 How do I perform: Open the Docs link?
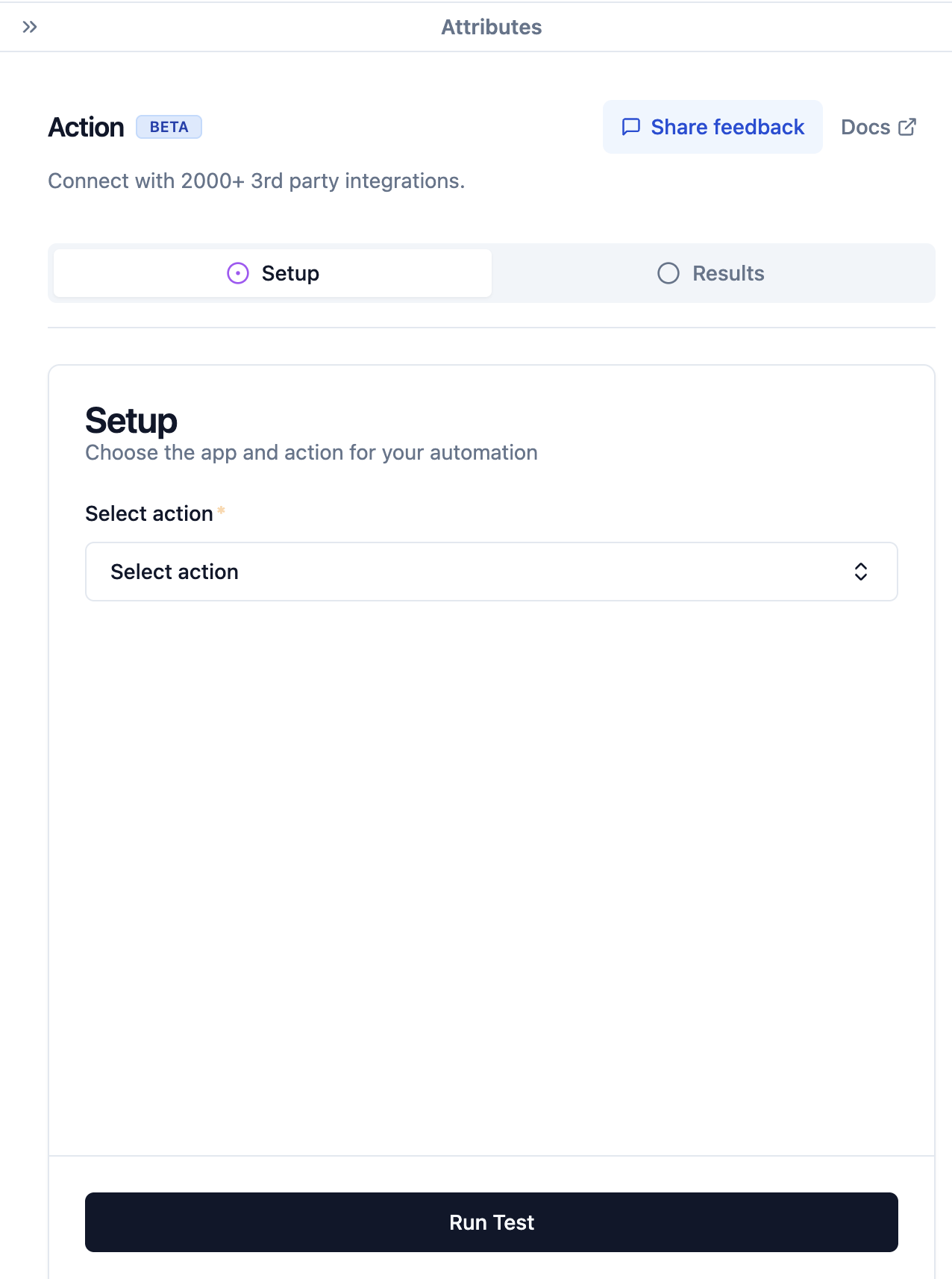(x=865, y=127)
